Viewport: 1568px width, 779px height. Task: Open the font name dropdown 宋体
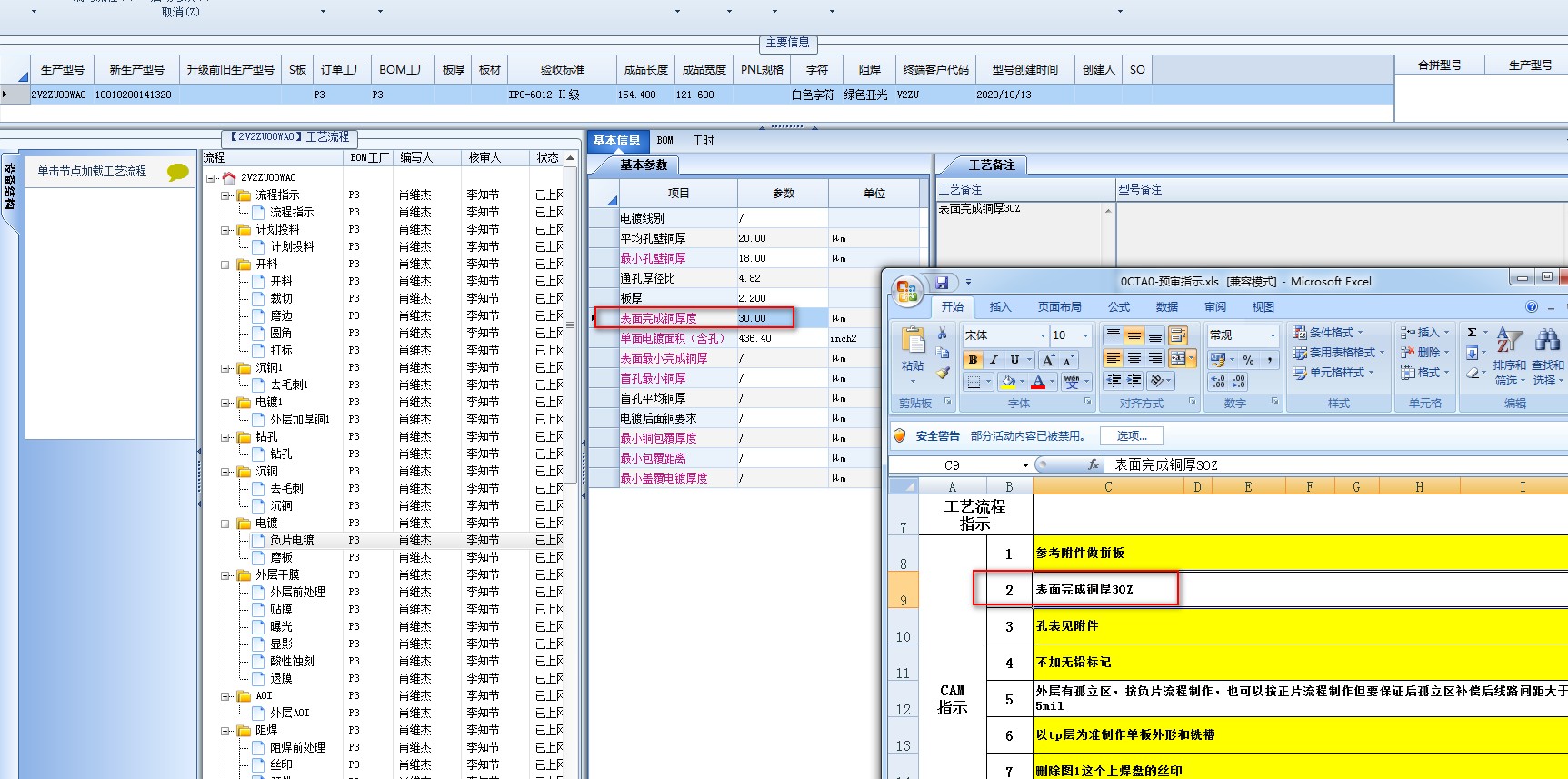pyautogui.click(x=1043, y=335)
